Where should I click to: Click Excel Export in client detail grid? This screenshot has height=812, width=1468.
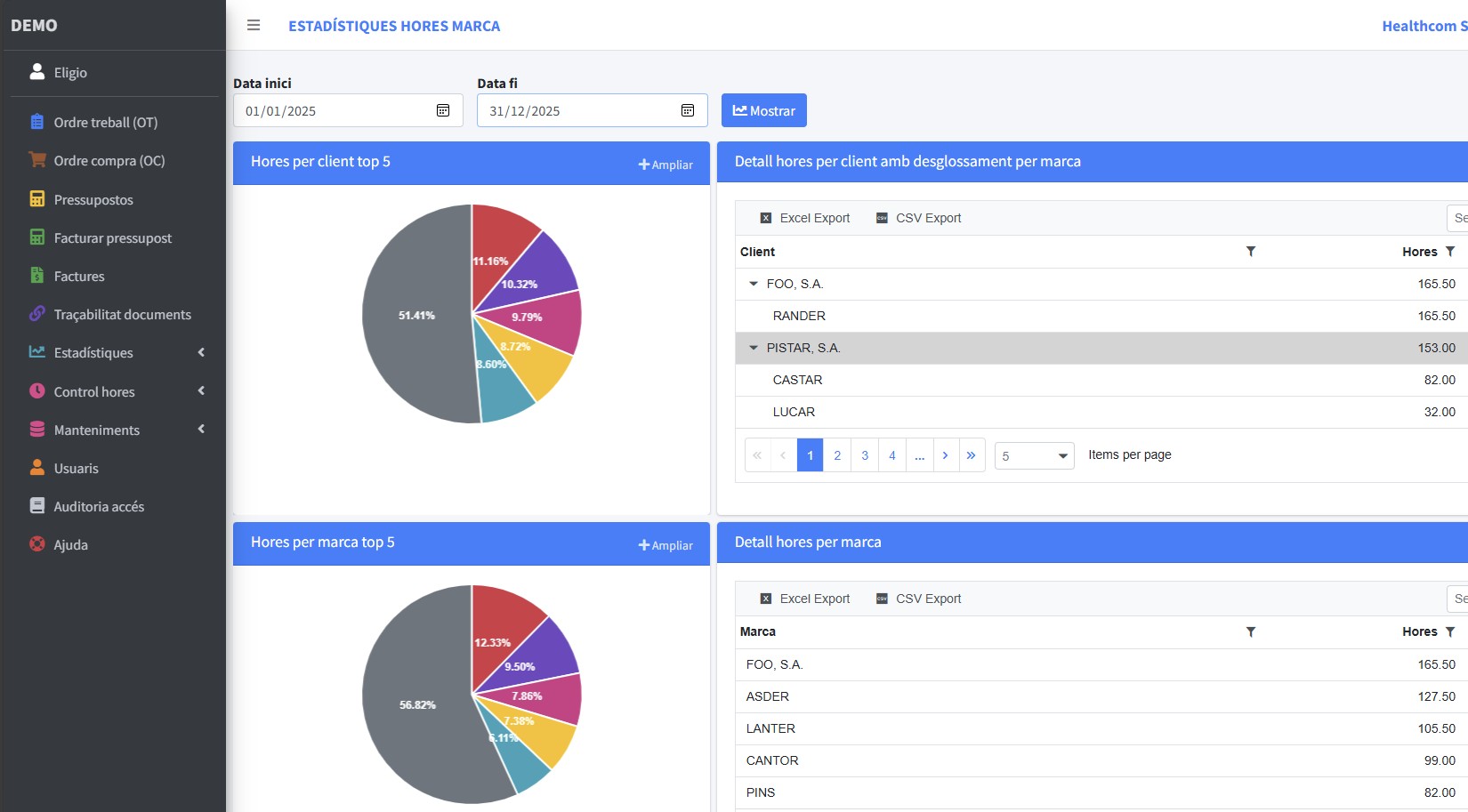[805, 218]
